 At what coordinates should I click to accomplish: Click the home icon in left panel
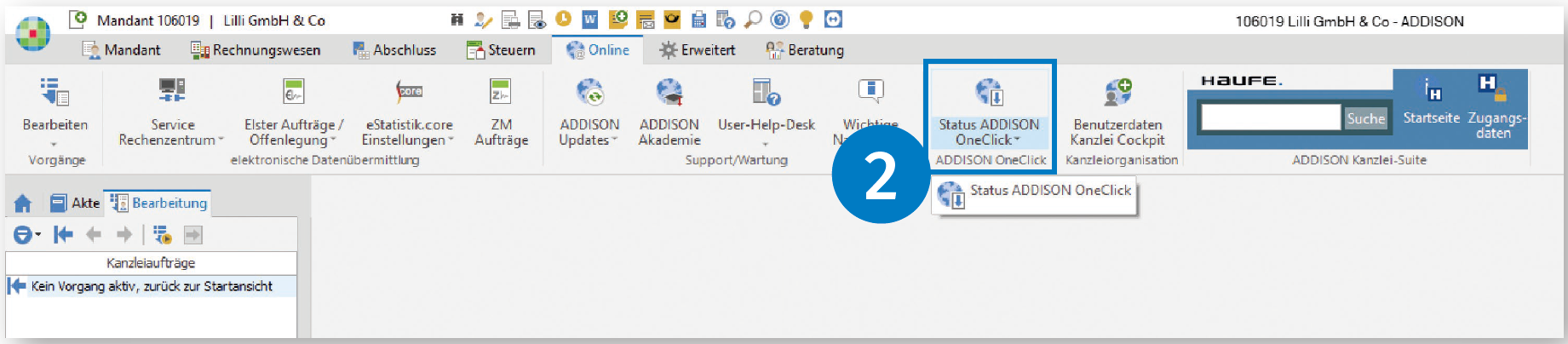pyautogui.click(x=23, y=203)
